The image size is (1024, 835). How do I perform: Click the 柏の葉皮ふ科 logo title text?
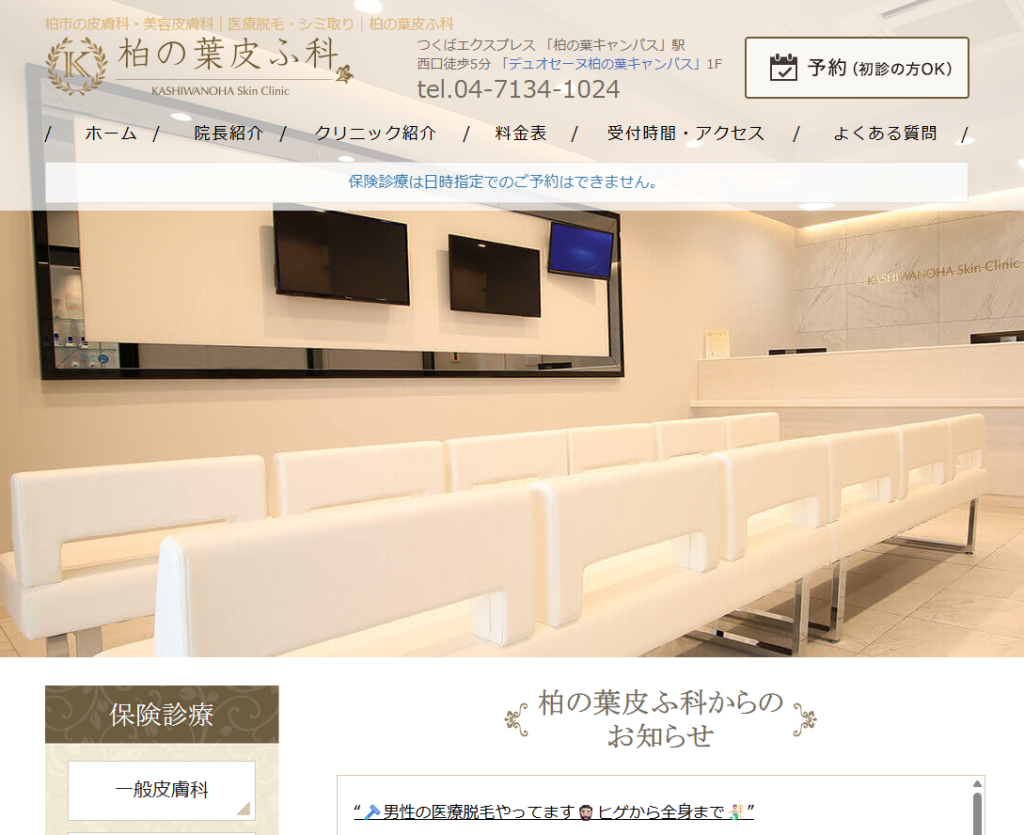tap(228, 55)
